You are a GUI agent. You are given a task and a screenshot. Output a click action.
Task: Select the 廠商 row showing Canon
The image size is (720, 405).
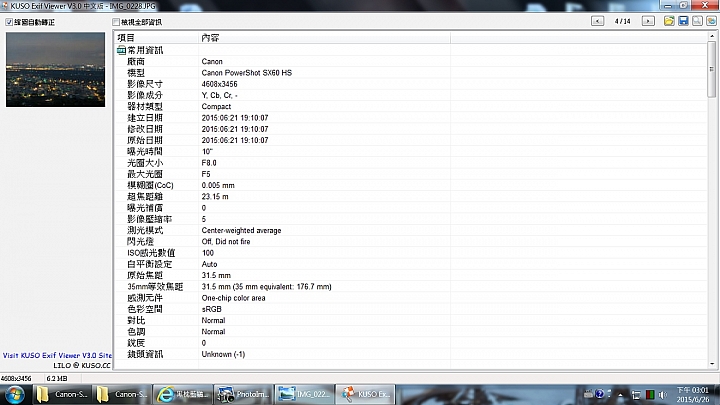point(411,62)
